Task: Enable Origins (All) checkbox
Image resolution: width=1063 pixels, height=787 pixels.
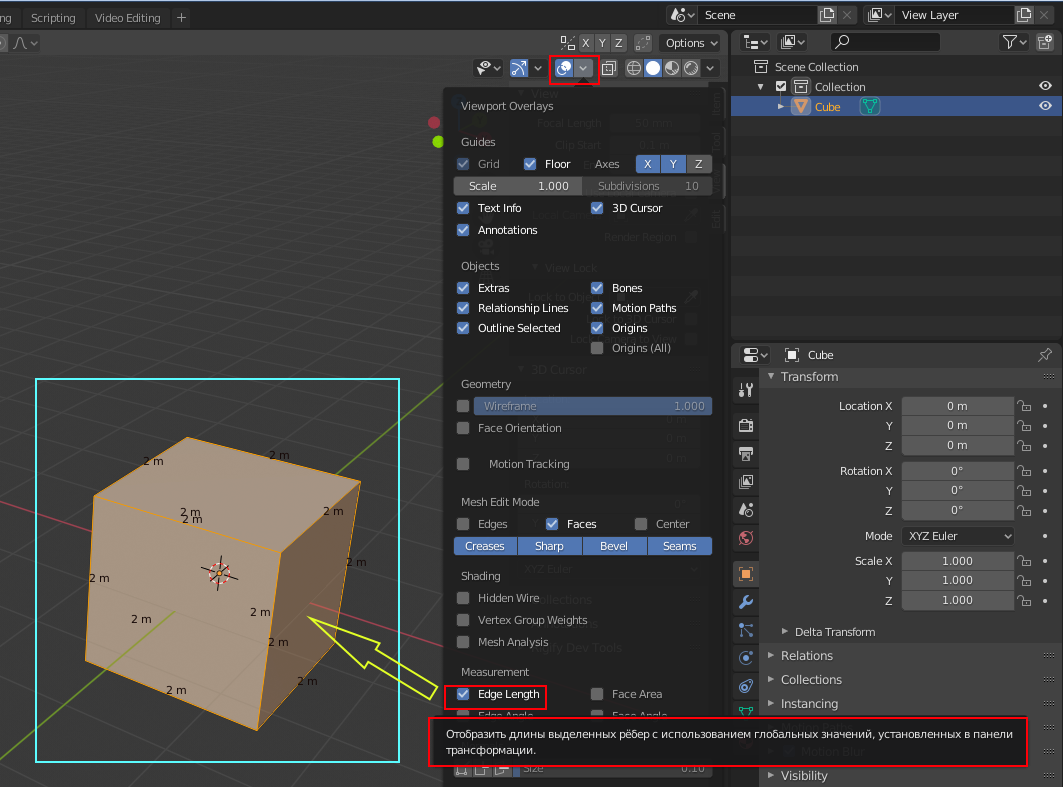Action: [597, 348]
